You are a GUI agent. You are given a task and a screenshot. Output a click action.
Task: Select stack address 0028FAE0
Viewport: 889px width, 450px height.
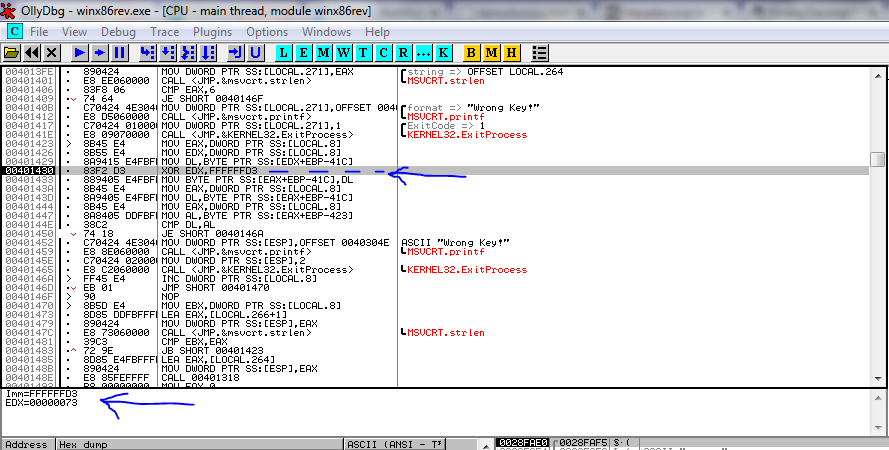[522, 442]
